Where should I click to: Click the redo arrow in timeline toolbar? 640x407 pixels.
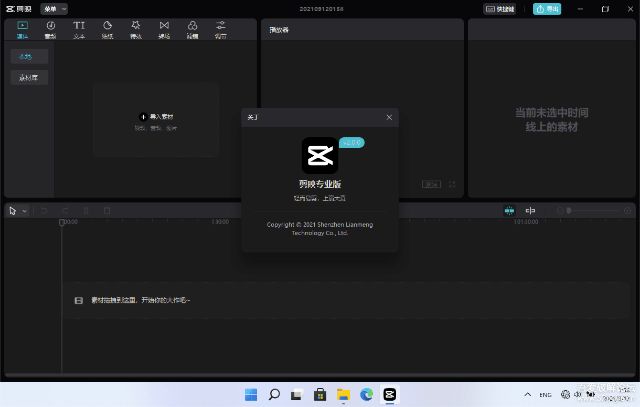click(65, 211)
